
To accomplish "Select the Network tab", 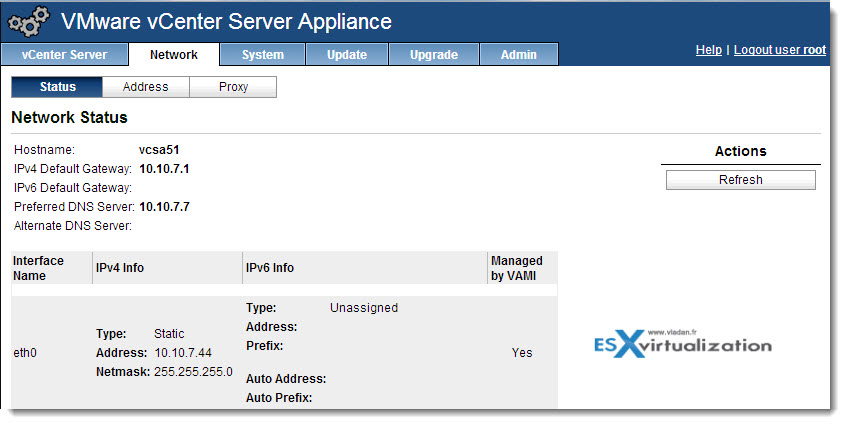I will [174, 54].
